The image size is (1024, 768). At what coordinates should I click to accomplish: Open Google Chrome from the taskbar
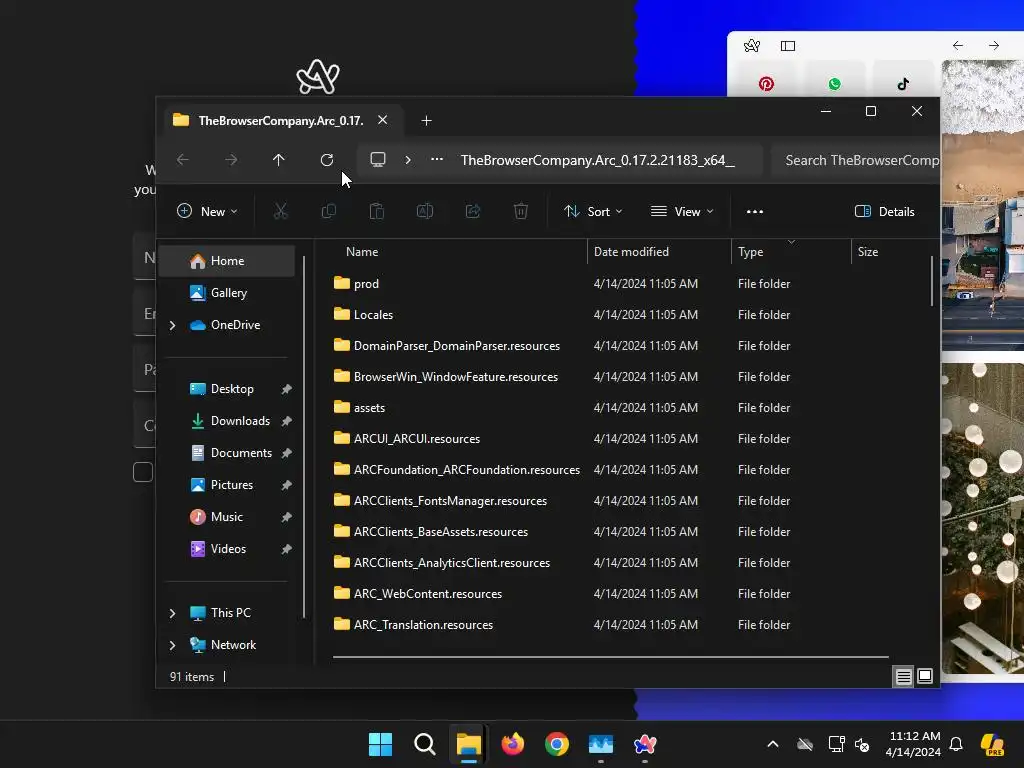point(557,744)
